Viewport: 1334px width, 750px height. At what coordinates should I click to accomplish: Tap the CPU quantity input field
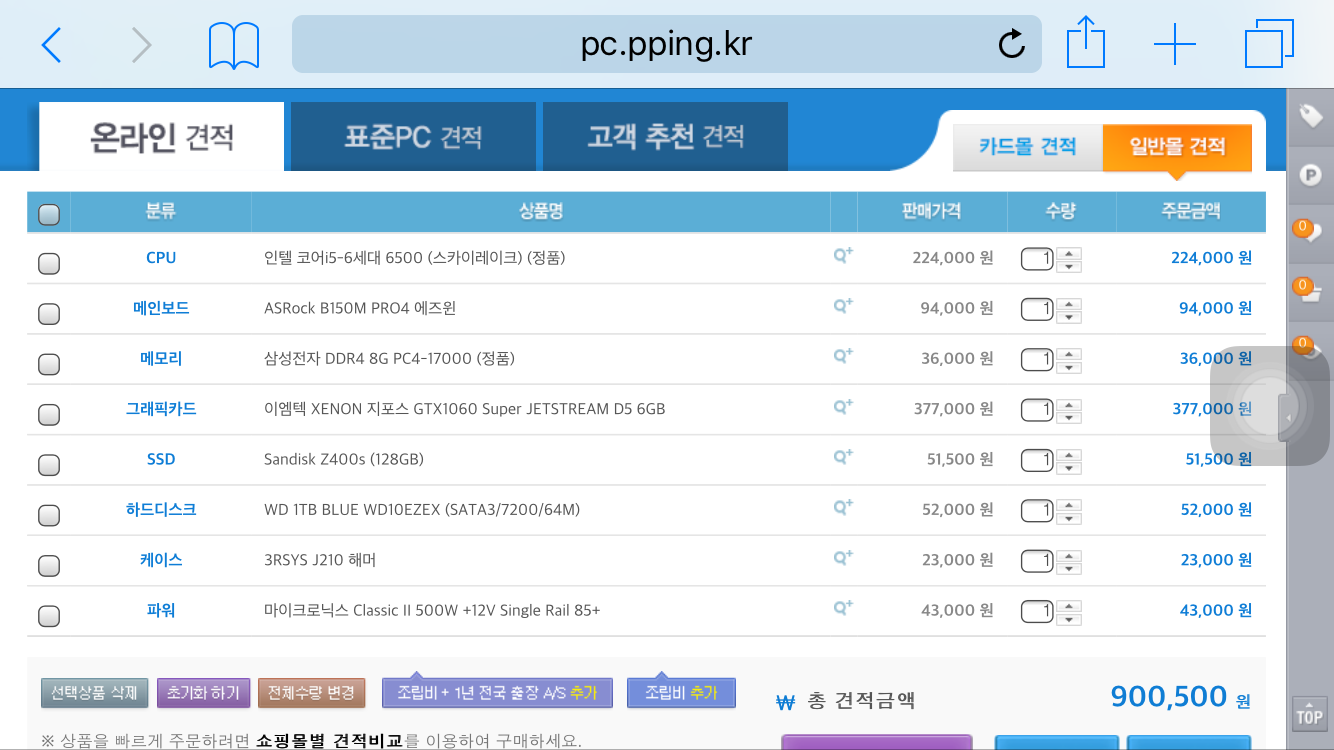point(1037,259)
